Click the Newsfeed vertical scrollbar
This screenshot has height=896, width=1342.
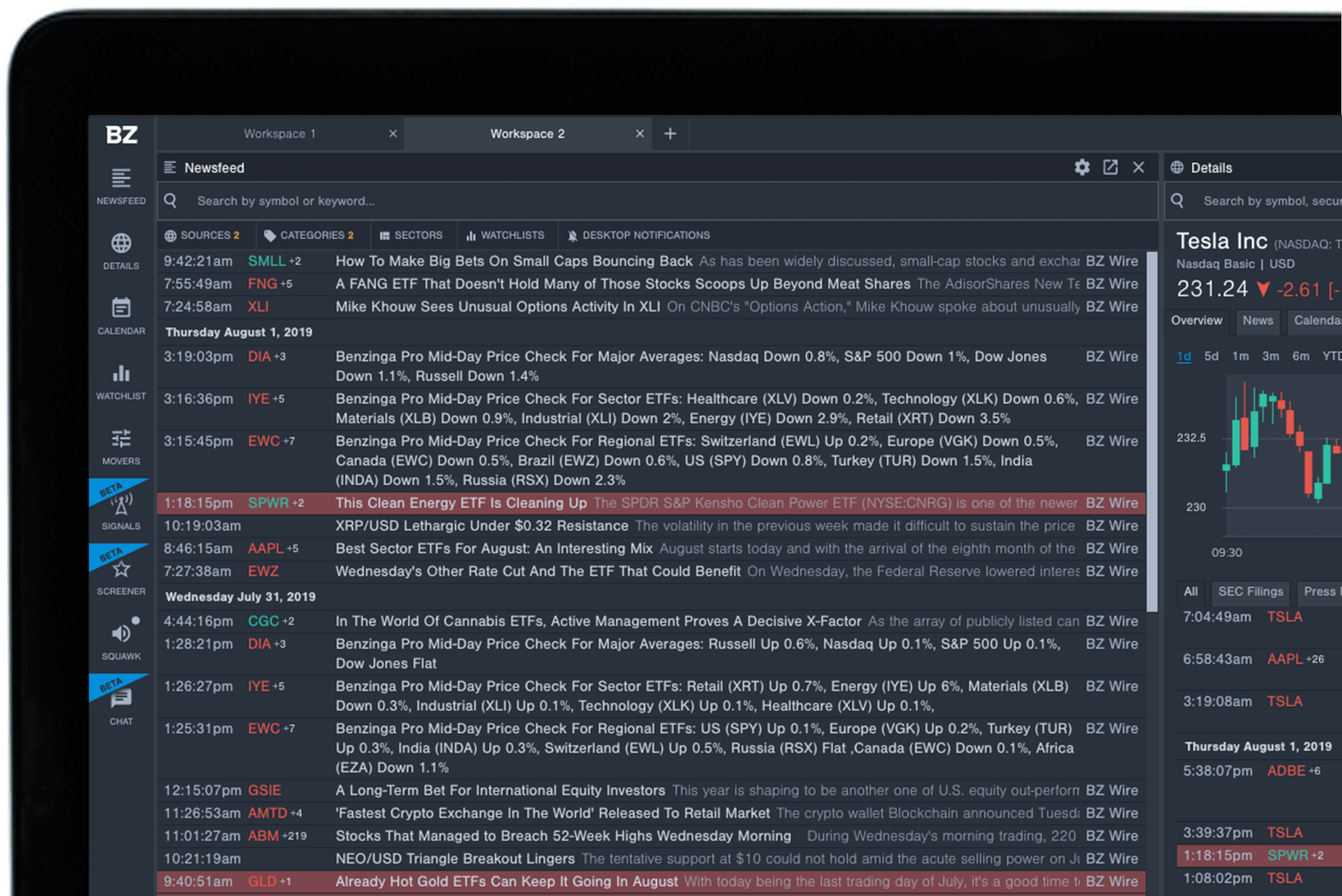[1151, 431]
